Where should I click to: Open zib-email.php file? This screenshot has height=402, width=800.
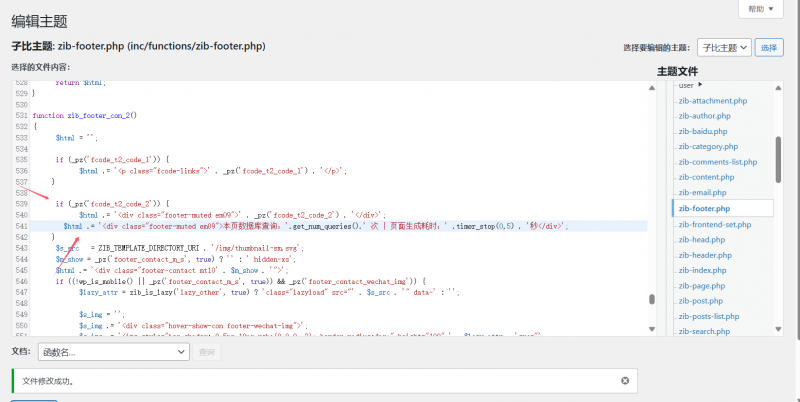704,192
